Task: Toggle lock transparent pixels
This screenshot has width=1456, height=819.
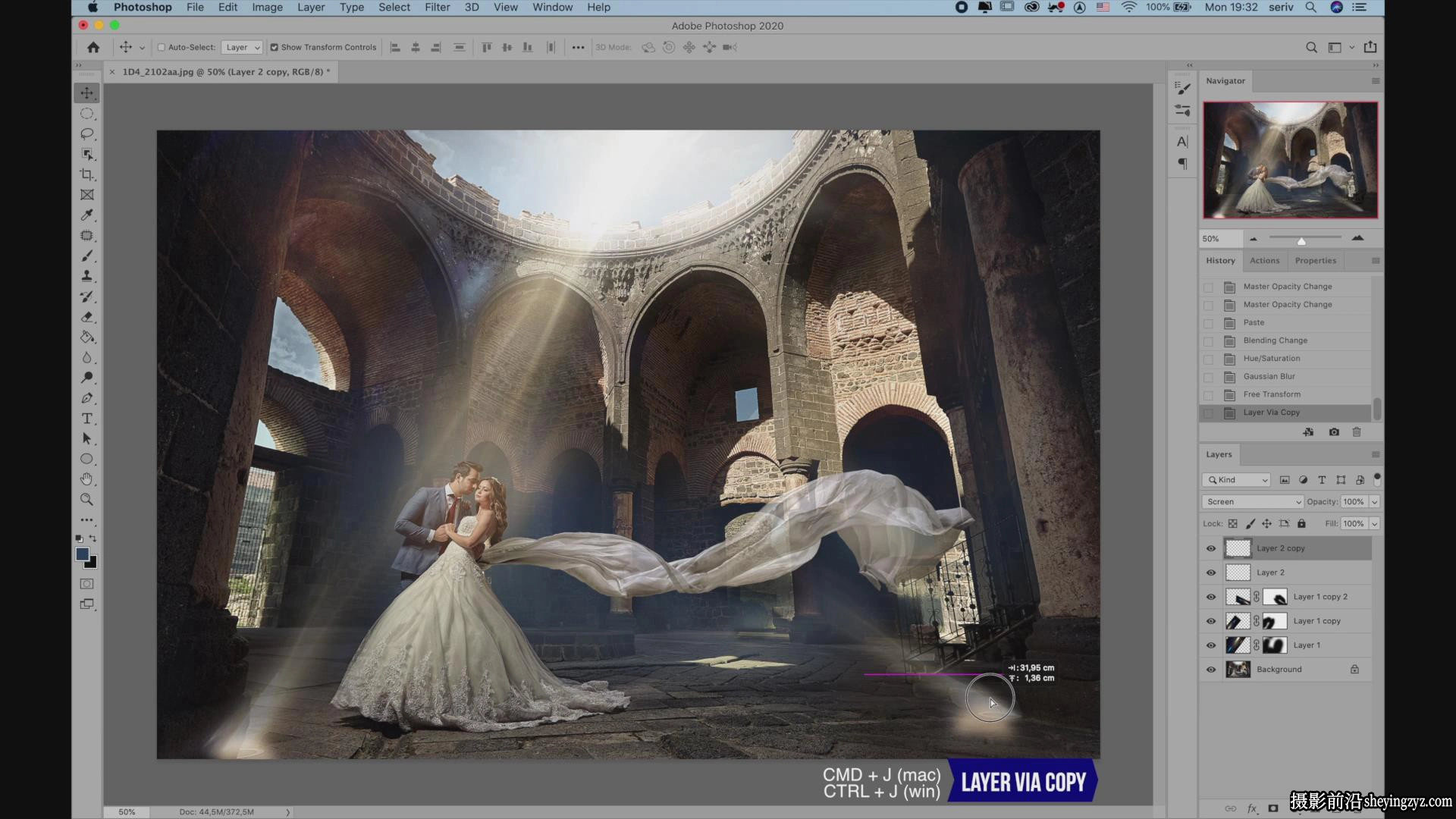Action: 1233,523
